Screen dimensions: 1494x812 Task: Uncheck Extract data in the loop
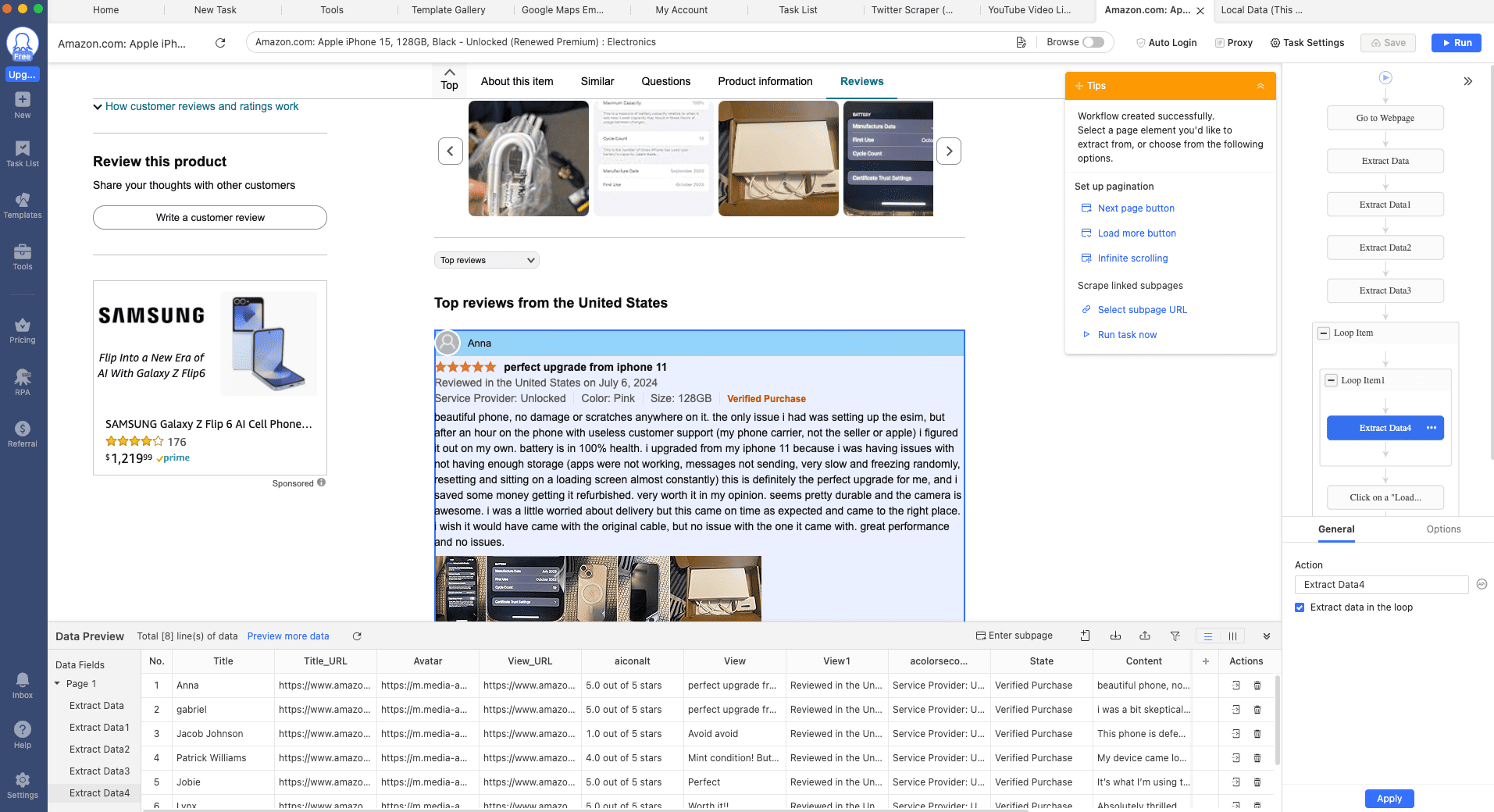1300,607
